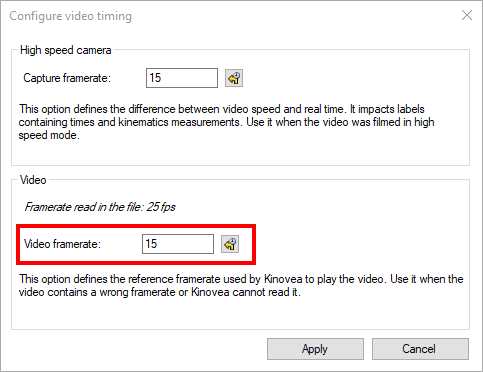This screenshot has height=372, width=483.
Task: Click the High speed camera group heading
Action: (x=65, y=50)
